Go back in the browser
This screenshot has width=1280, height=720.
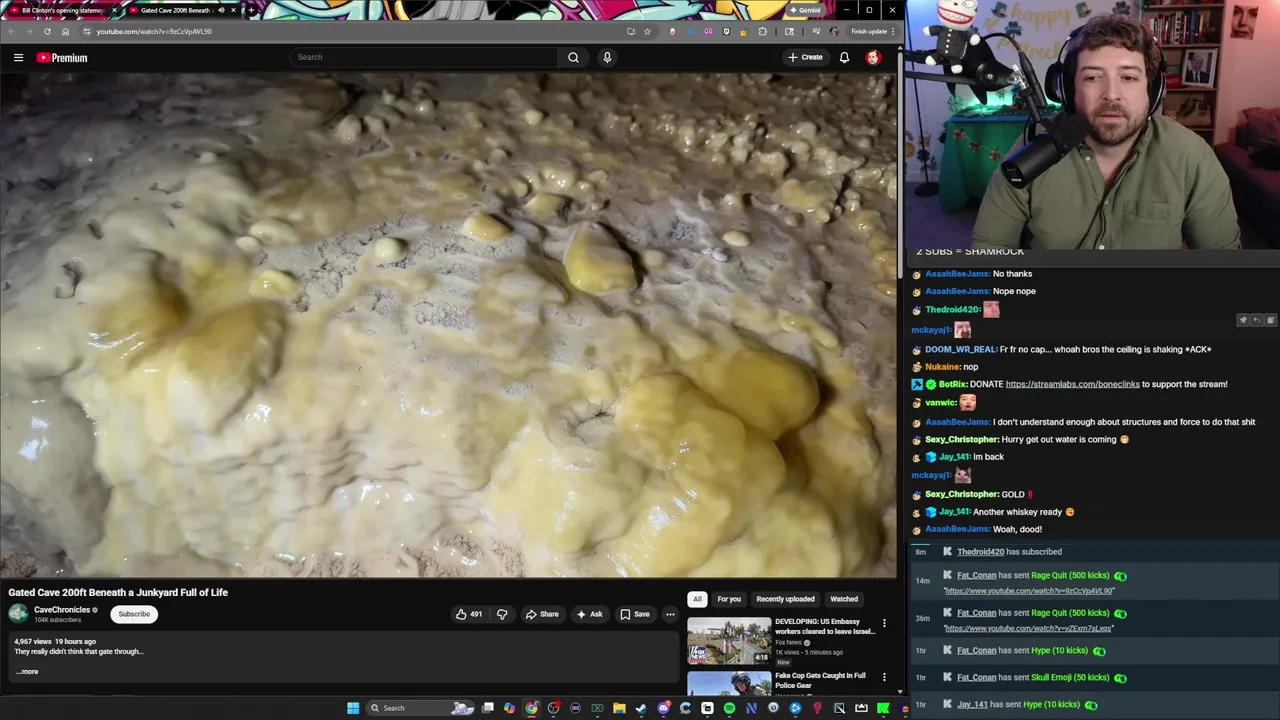pyautogui.click(x=11, y=31)
